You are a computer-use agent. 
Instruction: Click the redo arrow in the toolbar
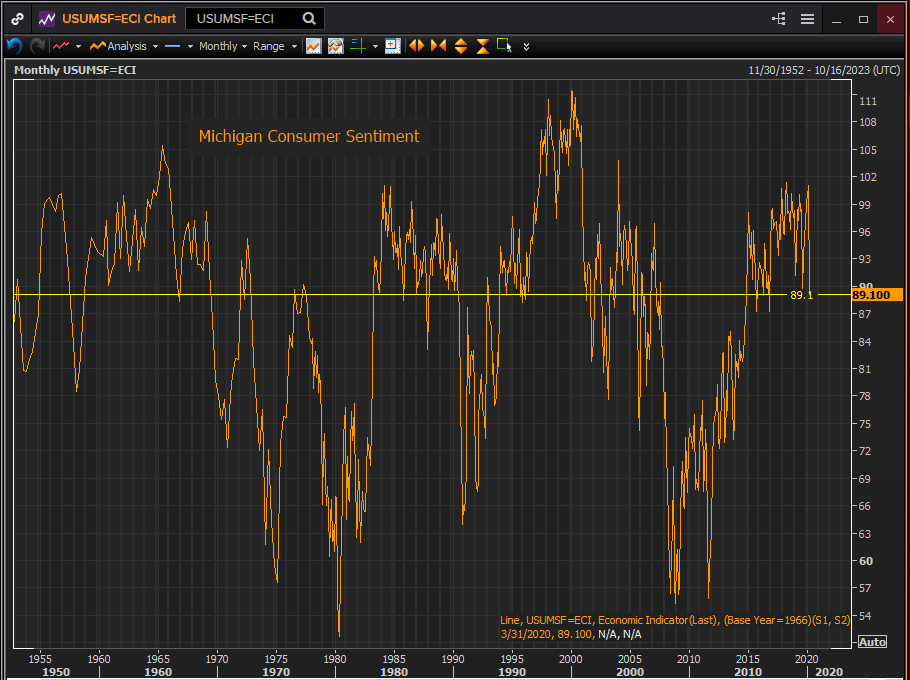point(37,46)
